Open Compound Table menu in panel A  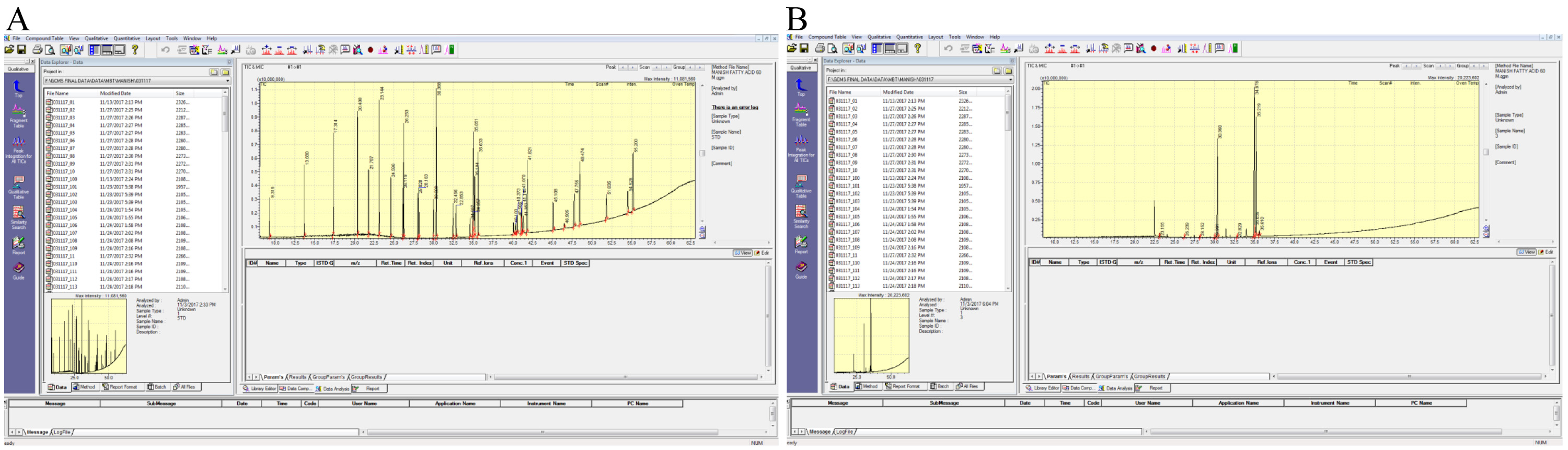point(44,38)
